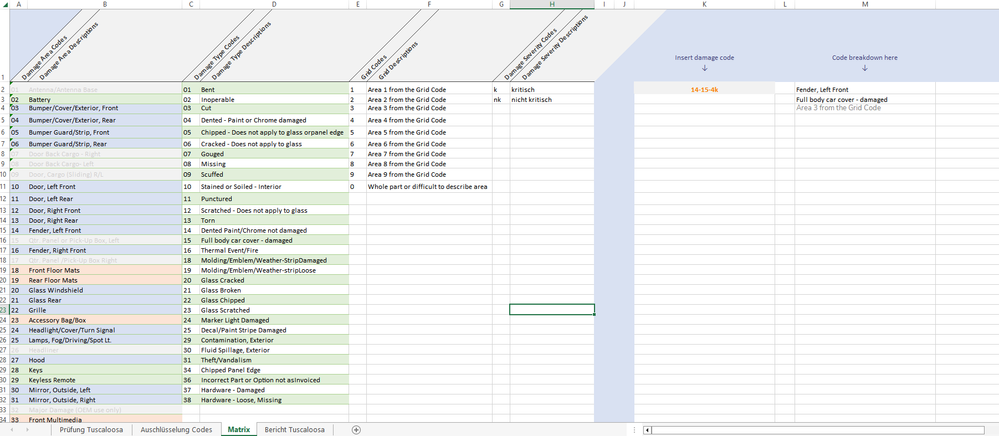Select 'Dented - Paint or Chrome damaged' cell
The image size is (999, 436).
point(274,120)
